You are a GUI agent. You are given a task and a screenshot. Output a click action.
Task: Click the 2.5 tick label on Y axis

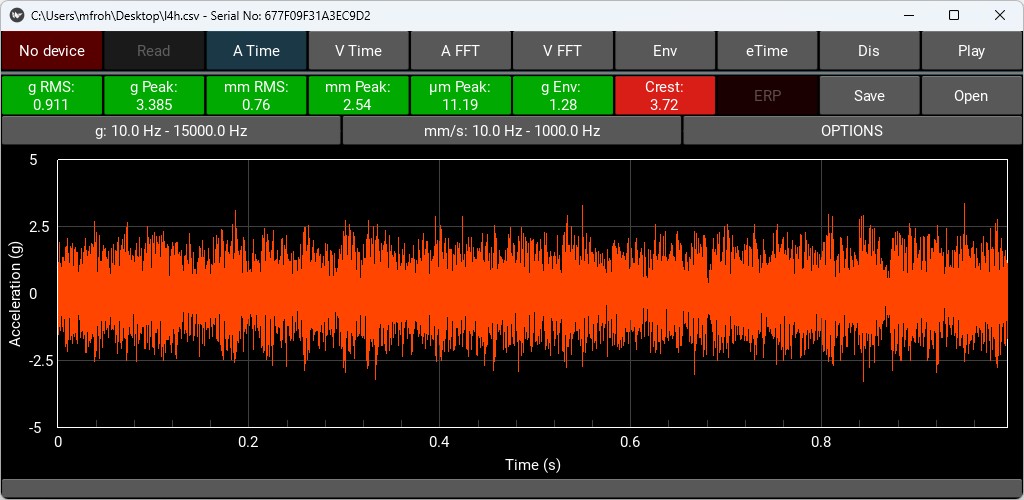point(41,227)
